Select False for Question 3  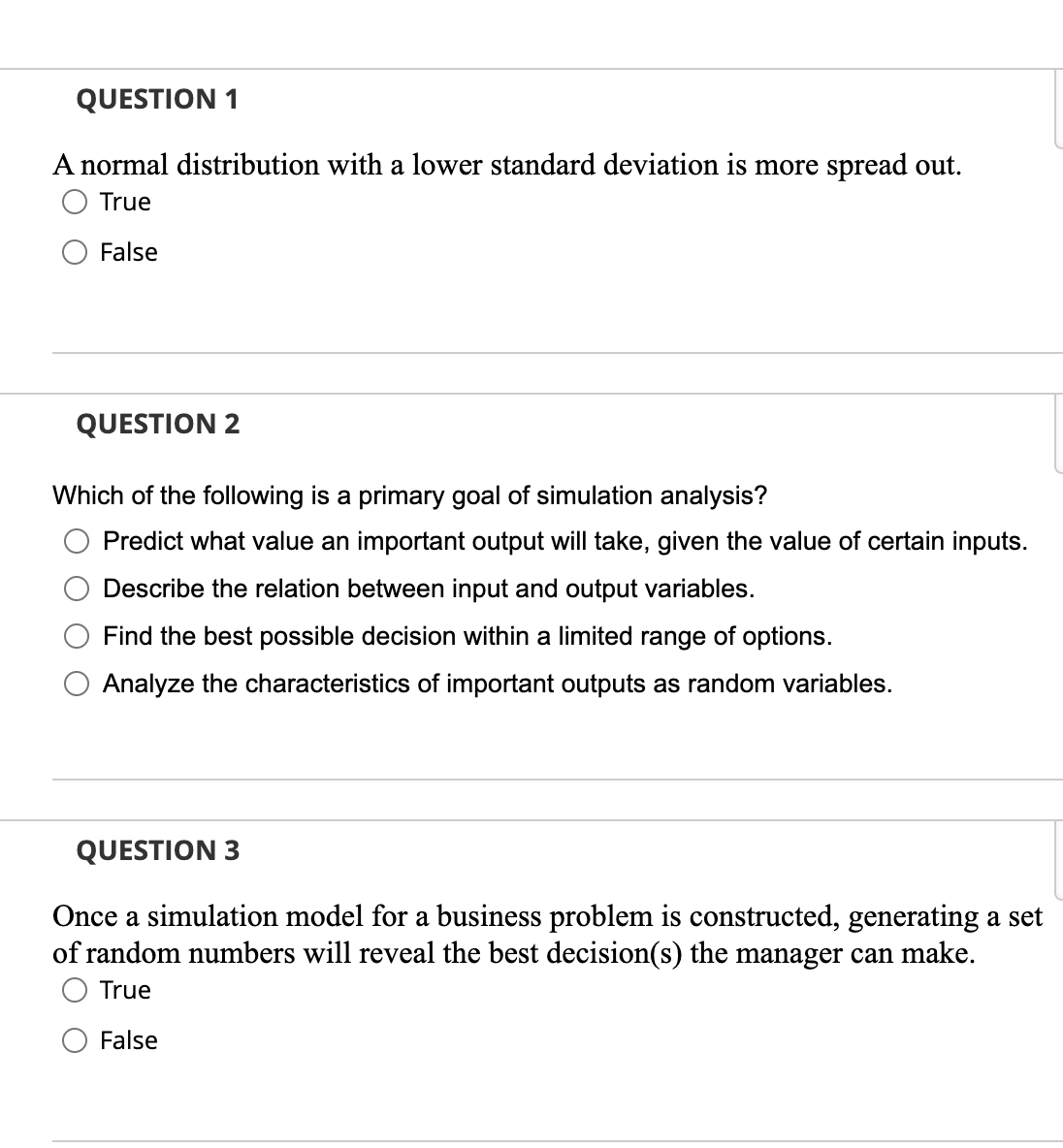pos(75,1040)
